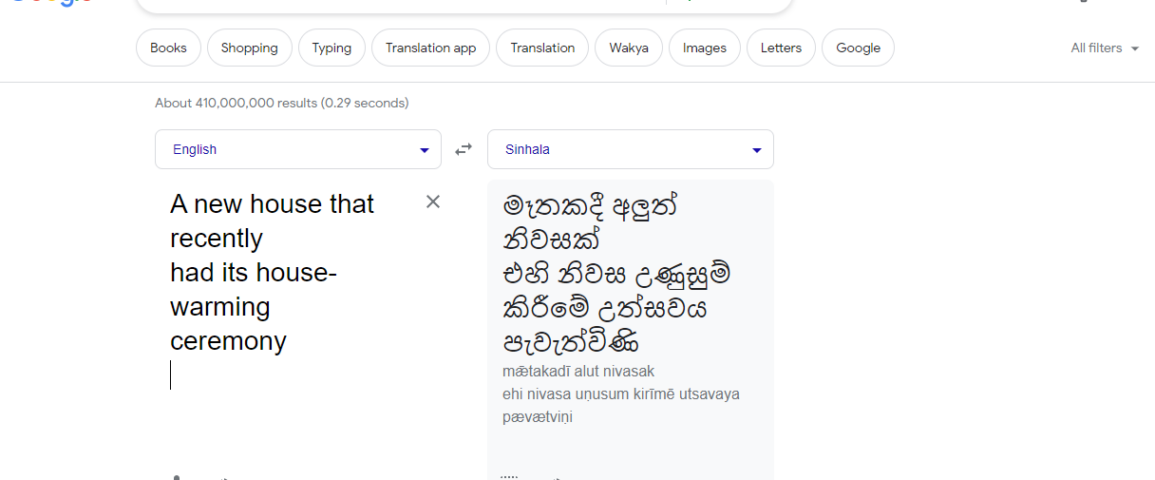Choose the Typing filter chip
1155x480 pixels.
tap(331, 48)
